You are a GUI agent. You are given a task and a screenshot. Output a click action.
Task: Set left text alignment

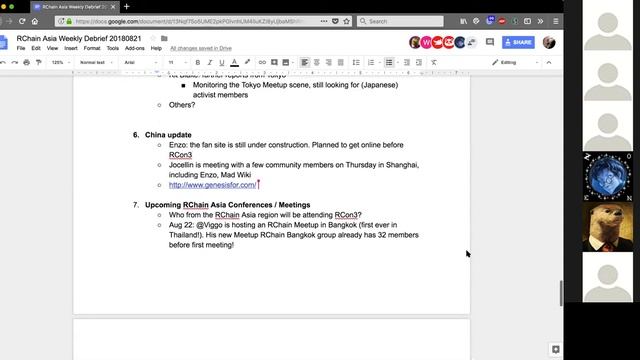pos(304,62)
